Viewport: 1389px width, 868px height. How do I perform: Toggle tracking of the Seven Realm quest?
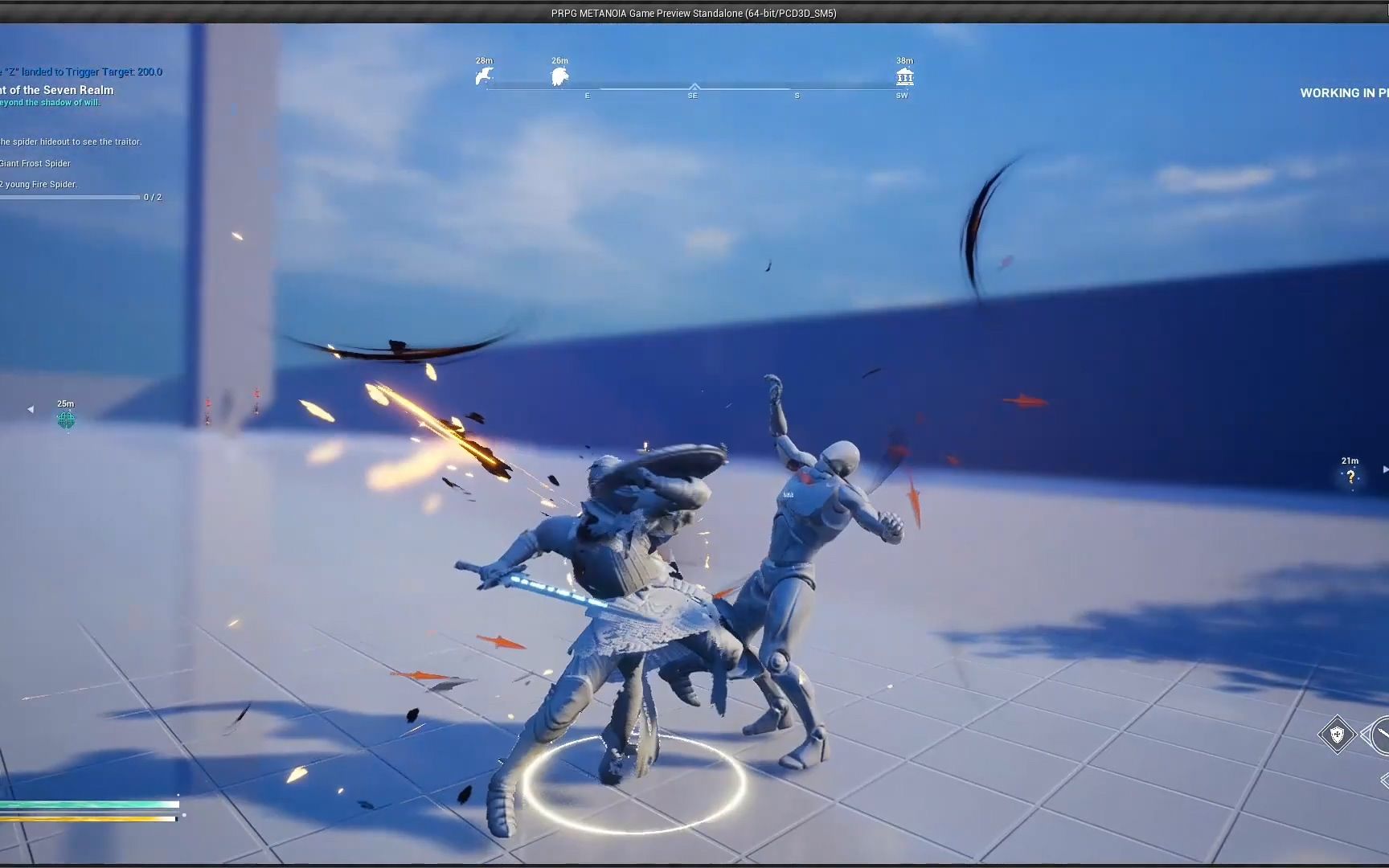56,90
